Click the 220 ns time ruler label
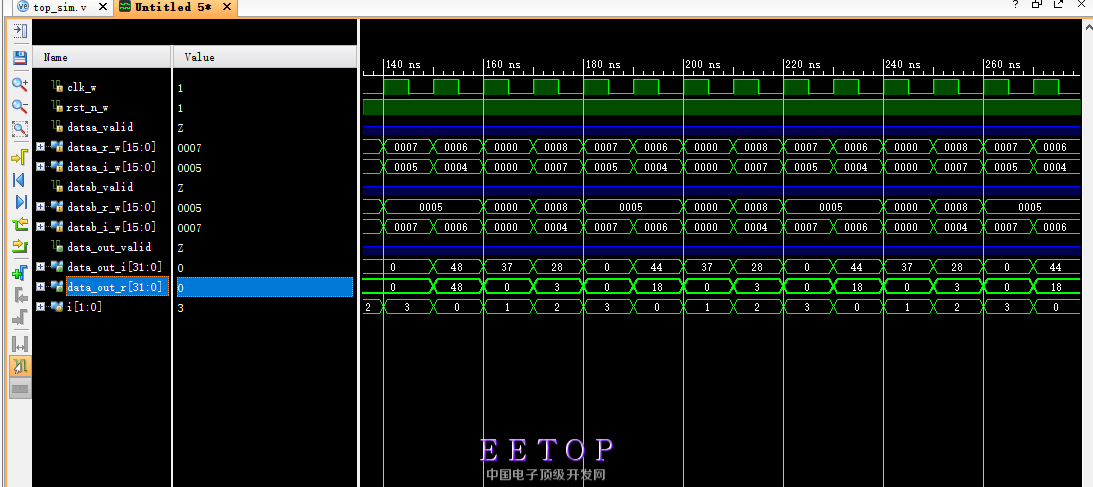 (803, 64)
